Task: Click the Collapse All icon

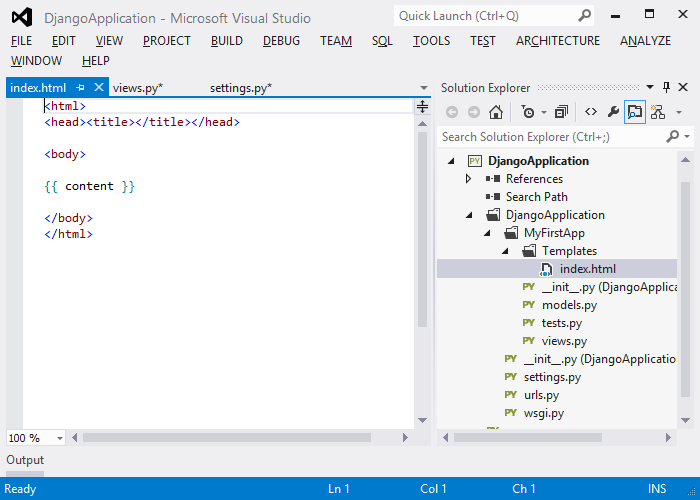Action: 561,112
